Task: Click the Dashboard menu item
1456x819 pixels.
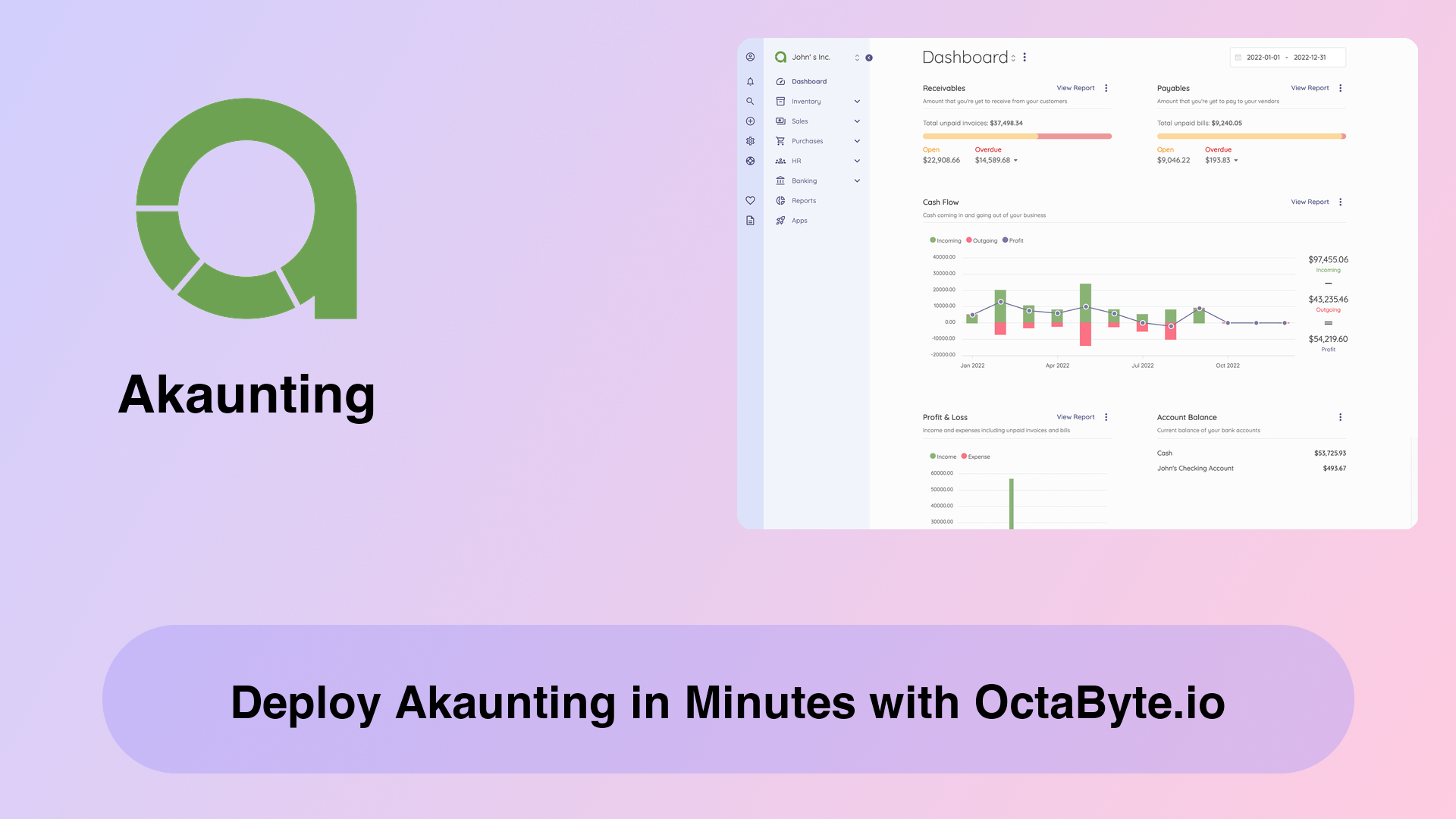Action: coord(809,81)
